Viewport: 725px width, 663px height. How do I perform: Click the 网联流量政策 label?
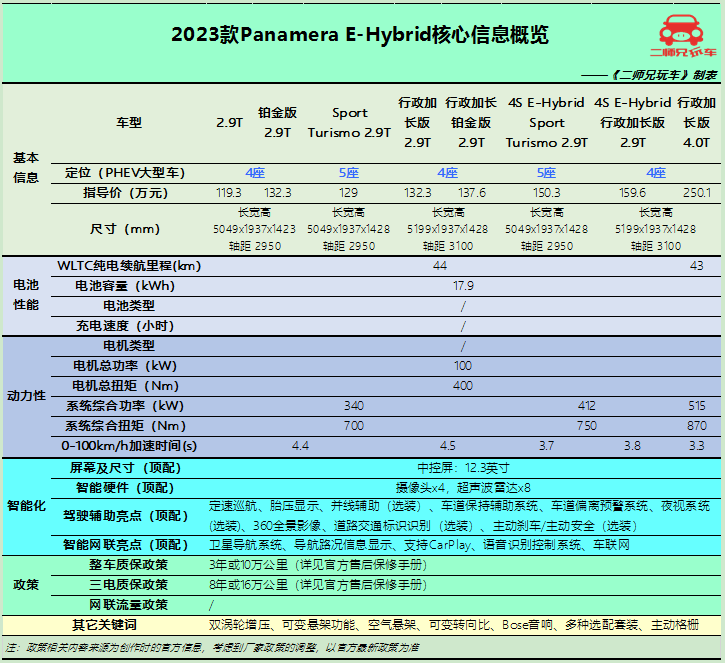click(x=129, y=605)
